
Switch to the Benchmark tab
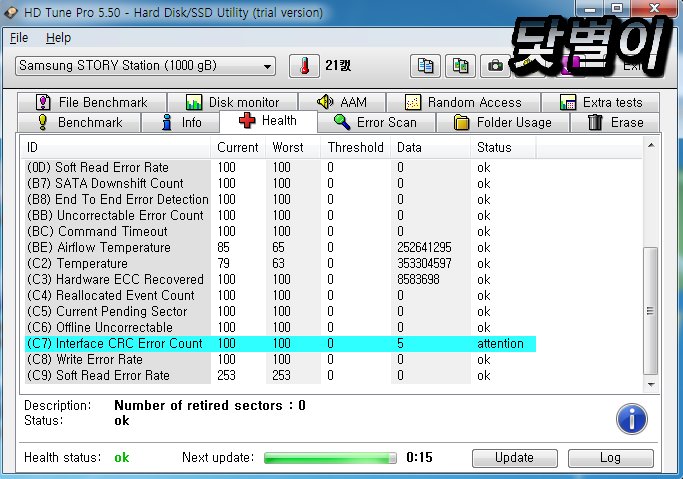pos(79,122)
